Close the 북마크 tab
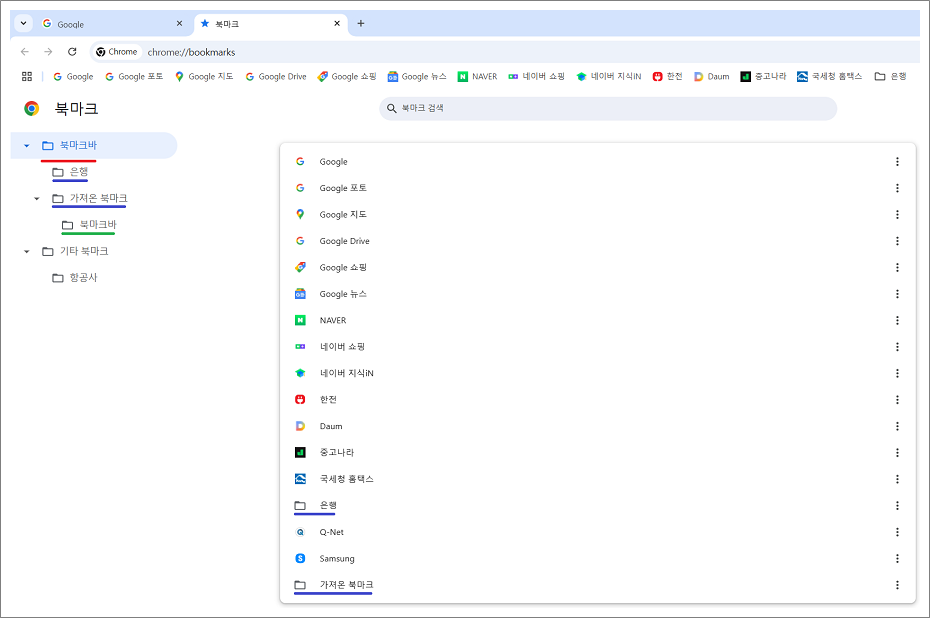The height and width of the screenshot is (618, 930). coord(337,24)
